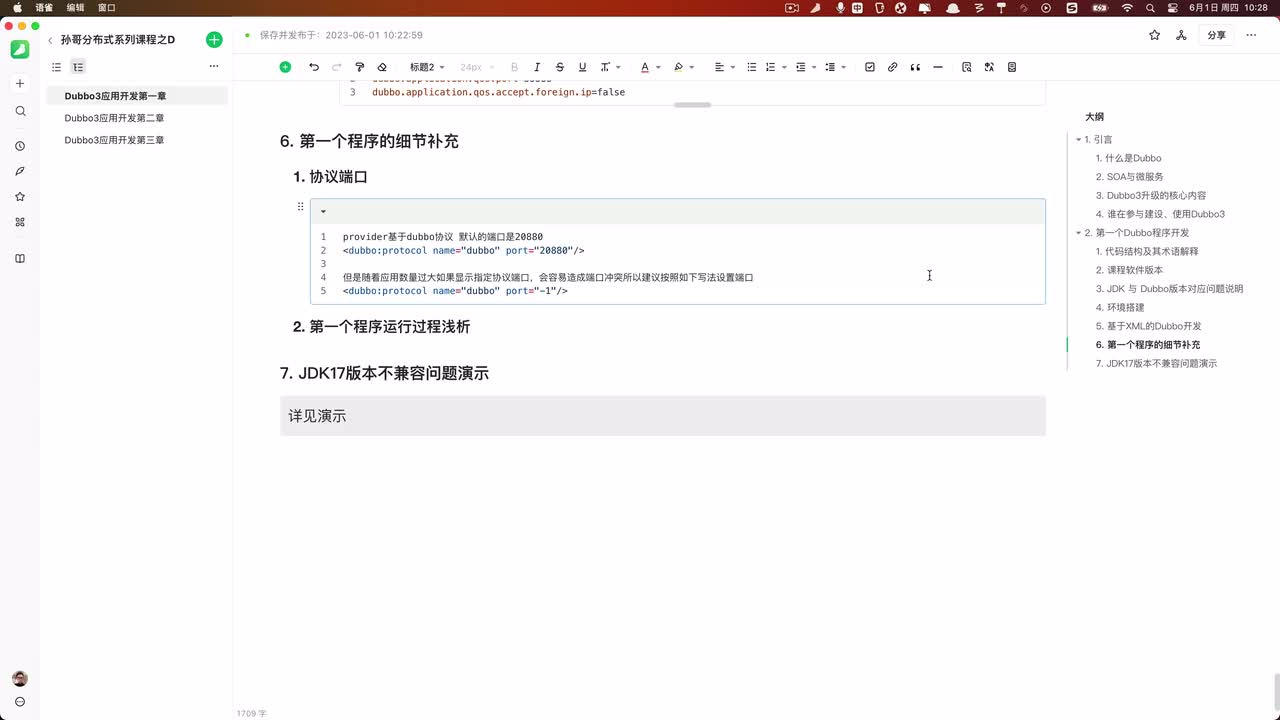Switch sidebar to flat list view
The height and width of the screenshot is (720, 1280).
point(56,67)
